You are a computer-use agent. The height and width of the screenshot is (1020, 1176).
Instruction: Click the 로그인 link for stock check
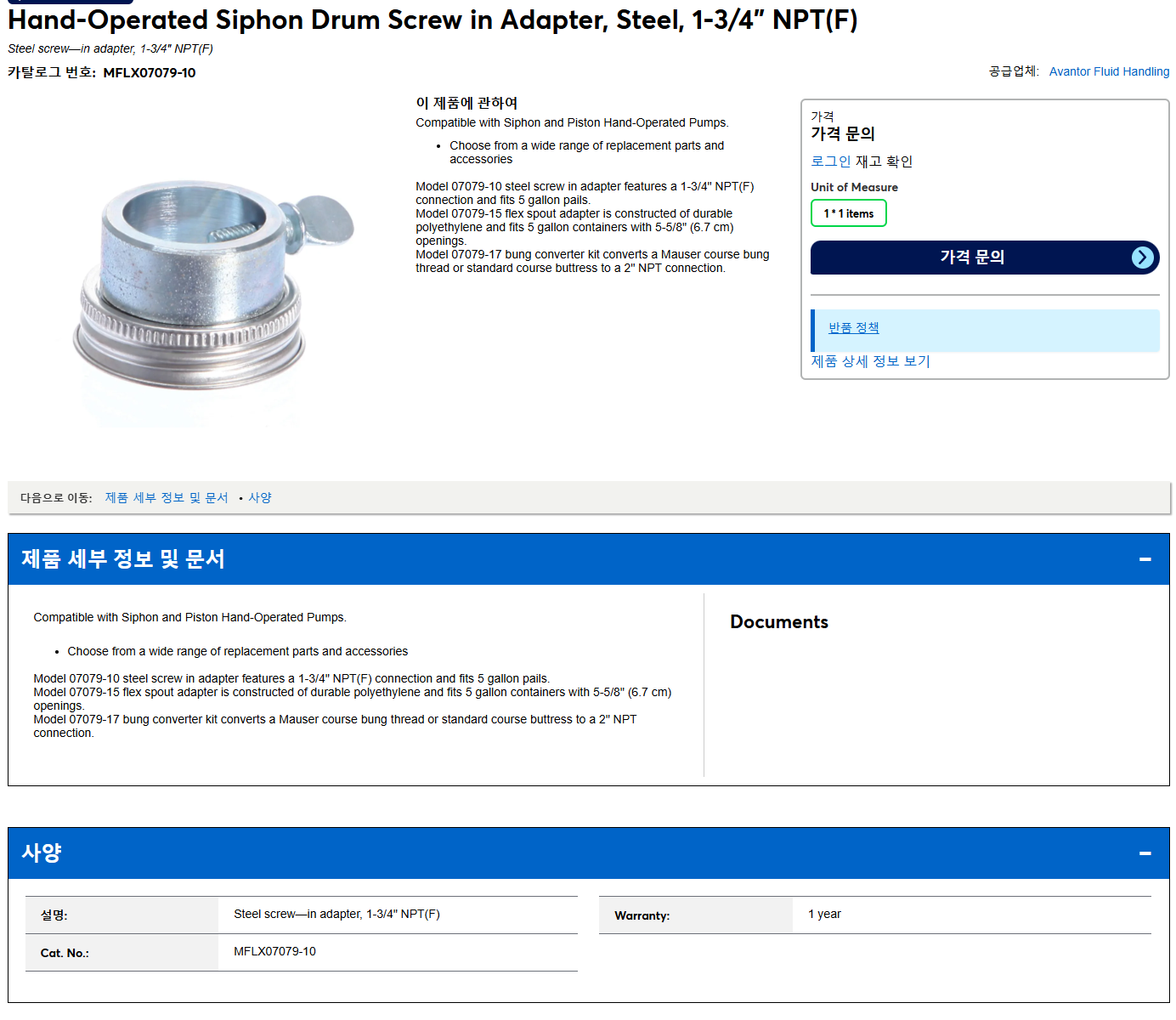831,161
